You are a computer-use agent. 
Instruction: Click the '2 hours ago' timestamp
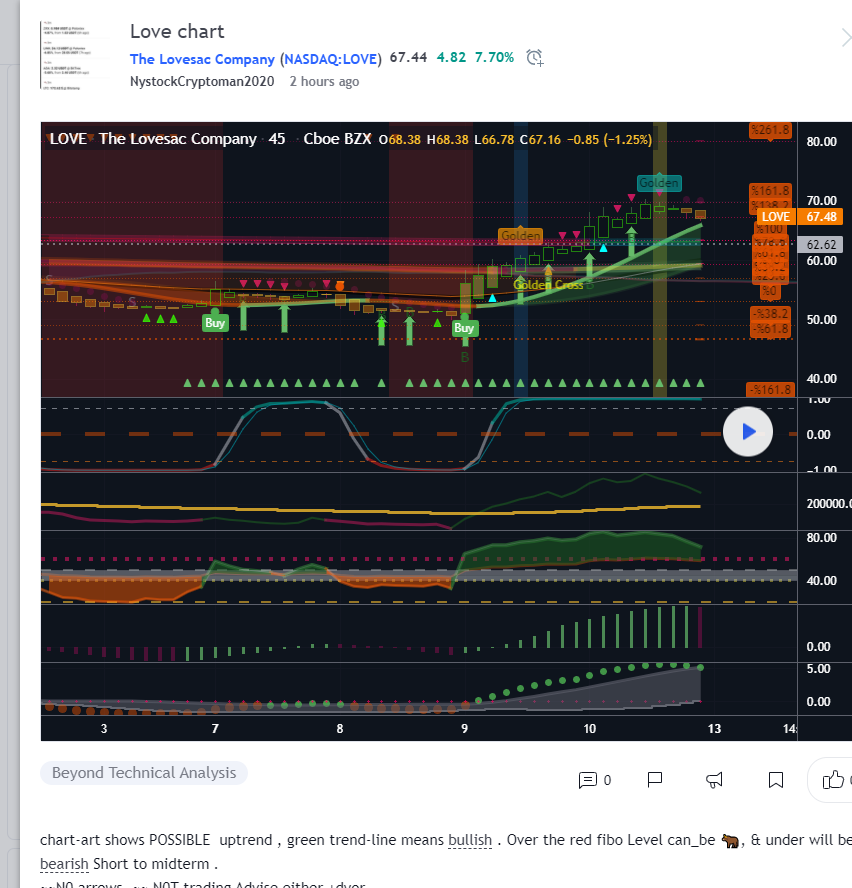325,82
